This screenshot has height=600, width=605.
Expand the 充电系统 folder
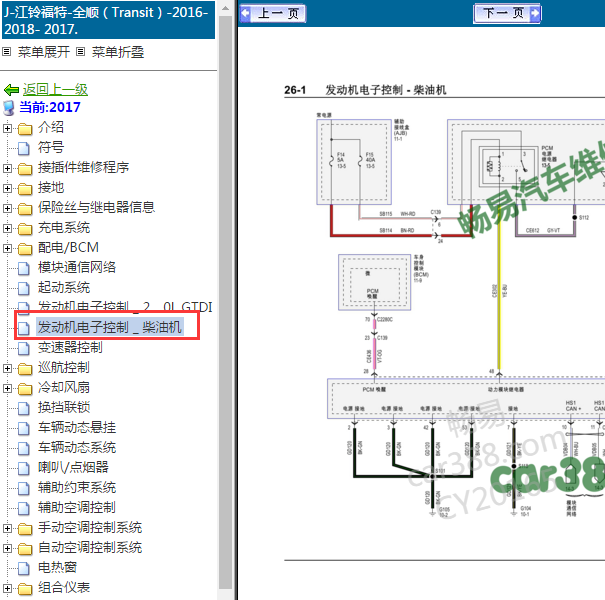(7, 228)
